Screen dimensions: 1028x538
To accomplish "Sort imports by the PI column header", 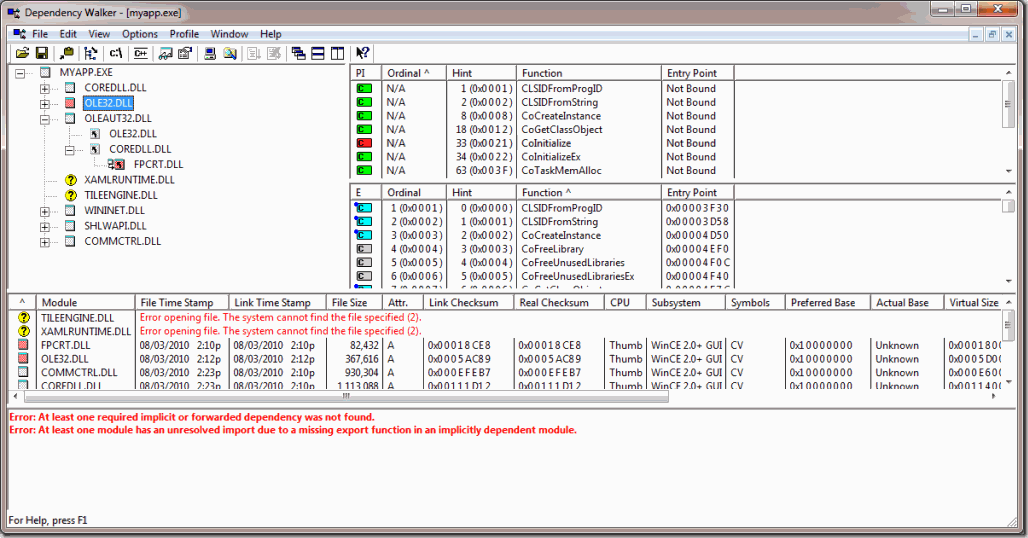I will pos(366,73).
